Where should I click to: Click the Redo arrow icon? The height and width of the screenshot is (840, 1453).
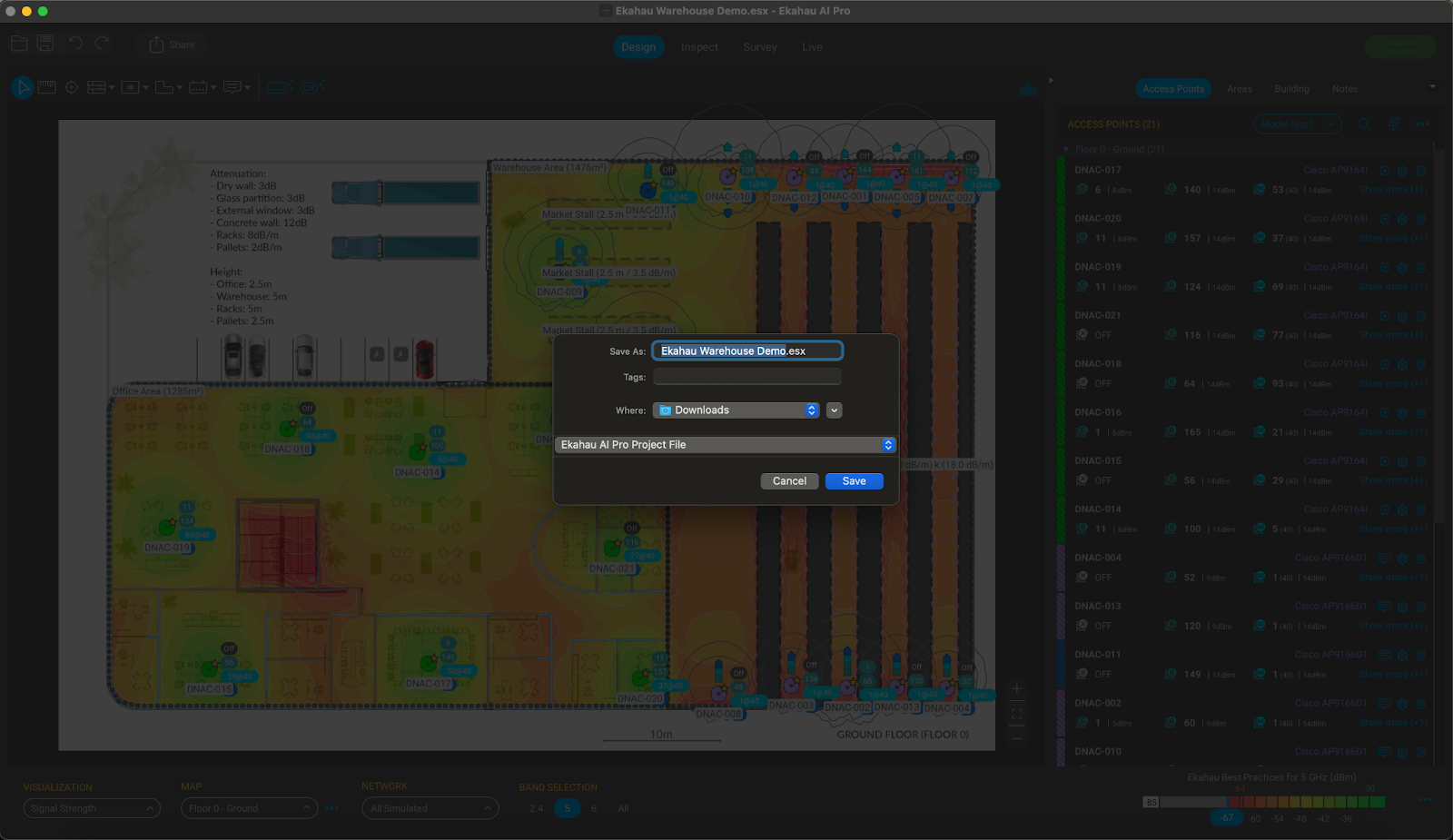102,44
